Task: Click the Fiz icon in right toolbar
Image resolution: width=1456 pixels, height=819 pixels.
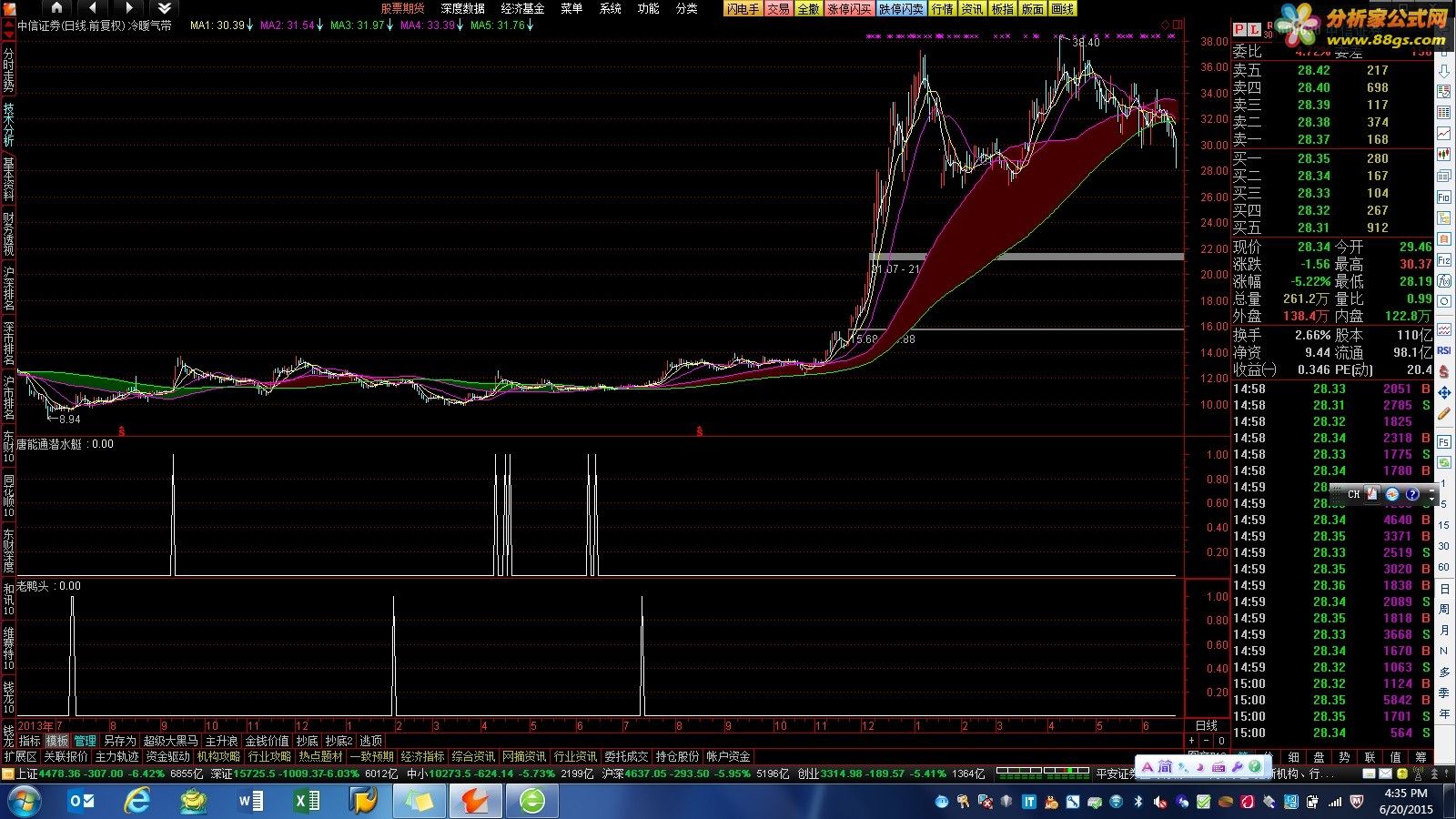Action: (1444, 260)
